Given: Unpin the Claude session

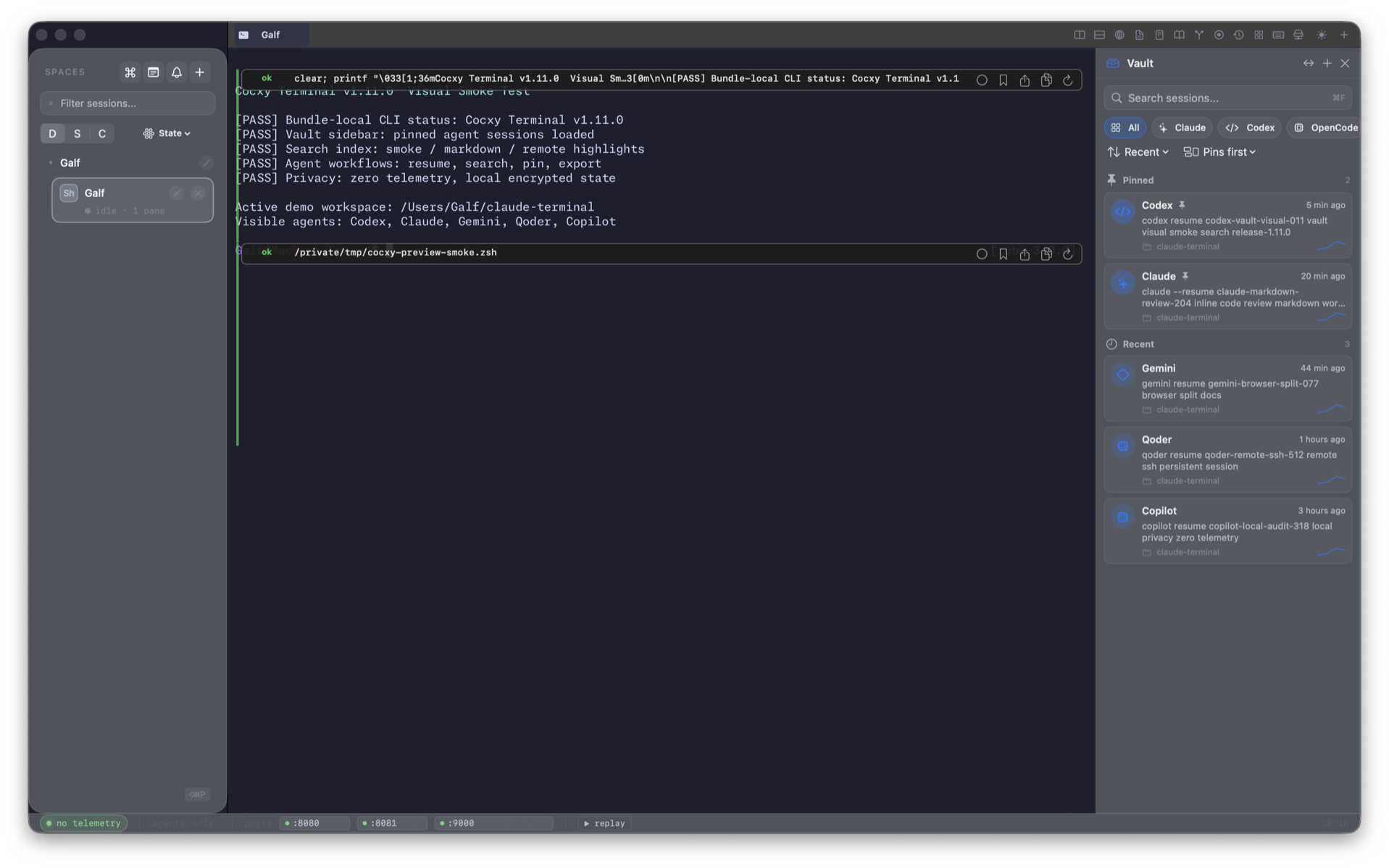Looking at the screenshot, I should pyautogui.click(x=1185, y=277).
